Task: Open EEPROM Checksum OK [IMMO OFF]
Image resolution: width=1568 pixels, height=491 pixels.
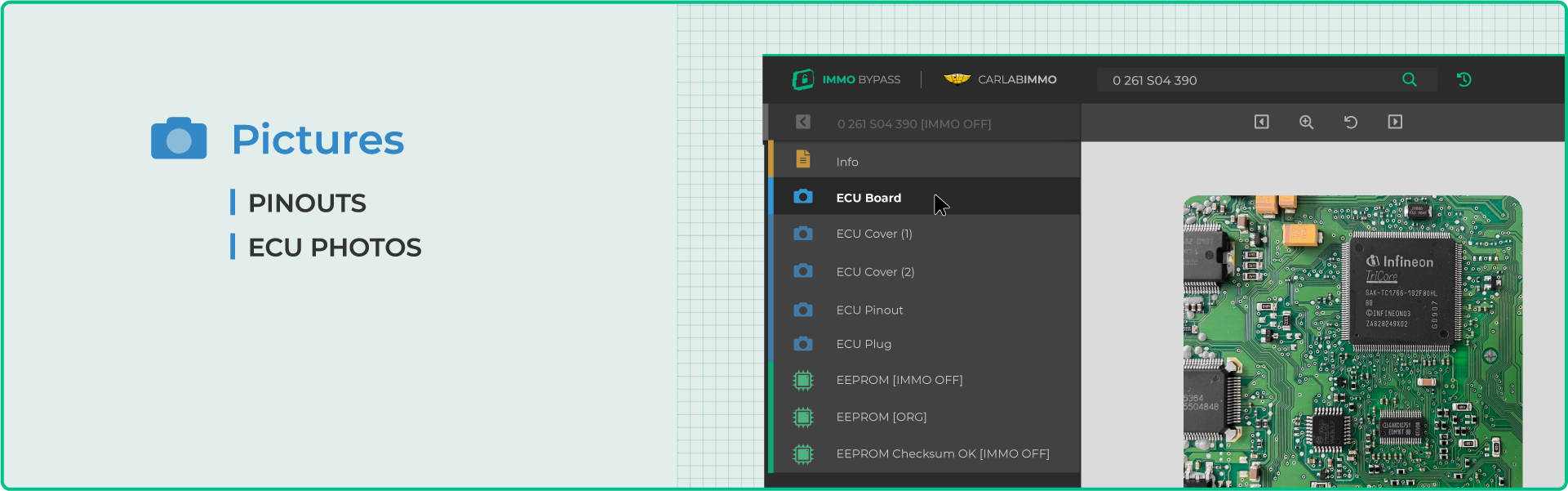Action: point(942,453)
